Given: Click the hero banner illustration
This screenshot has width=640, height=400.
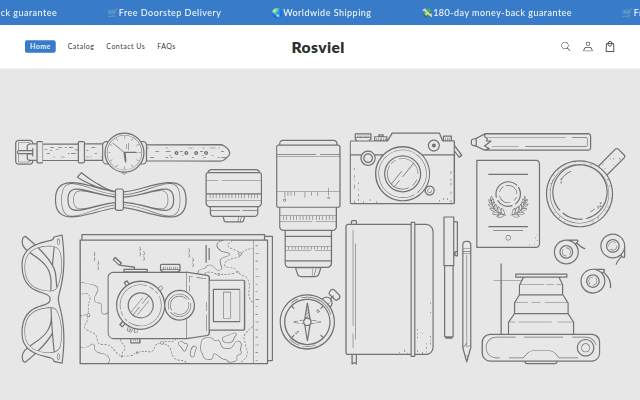Looking at the screenshot, I should click(320, 234).
